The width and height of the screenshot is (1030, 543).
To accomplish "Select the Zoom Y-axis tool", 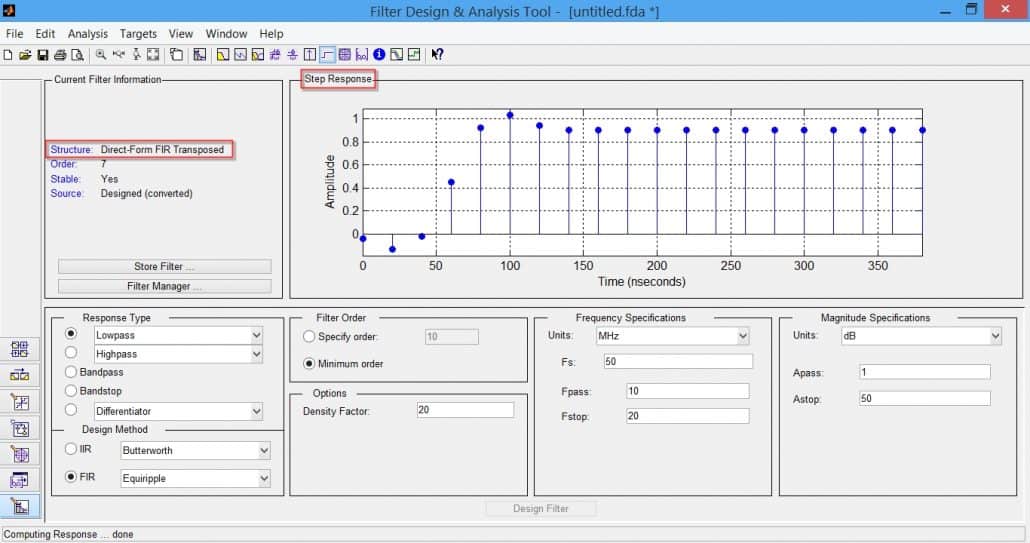I will 136,55.
